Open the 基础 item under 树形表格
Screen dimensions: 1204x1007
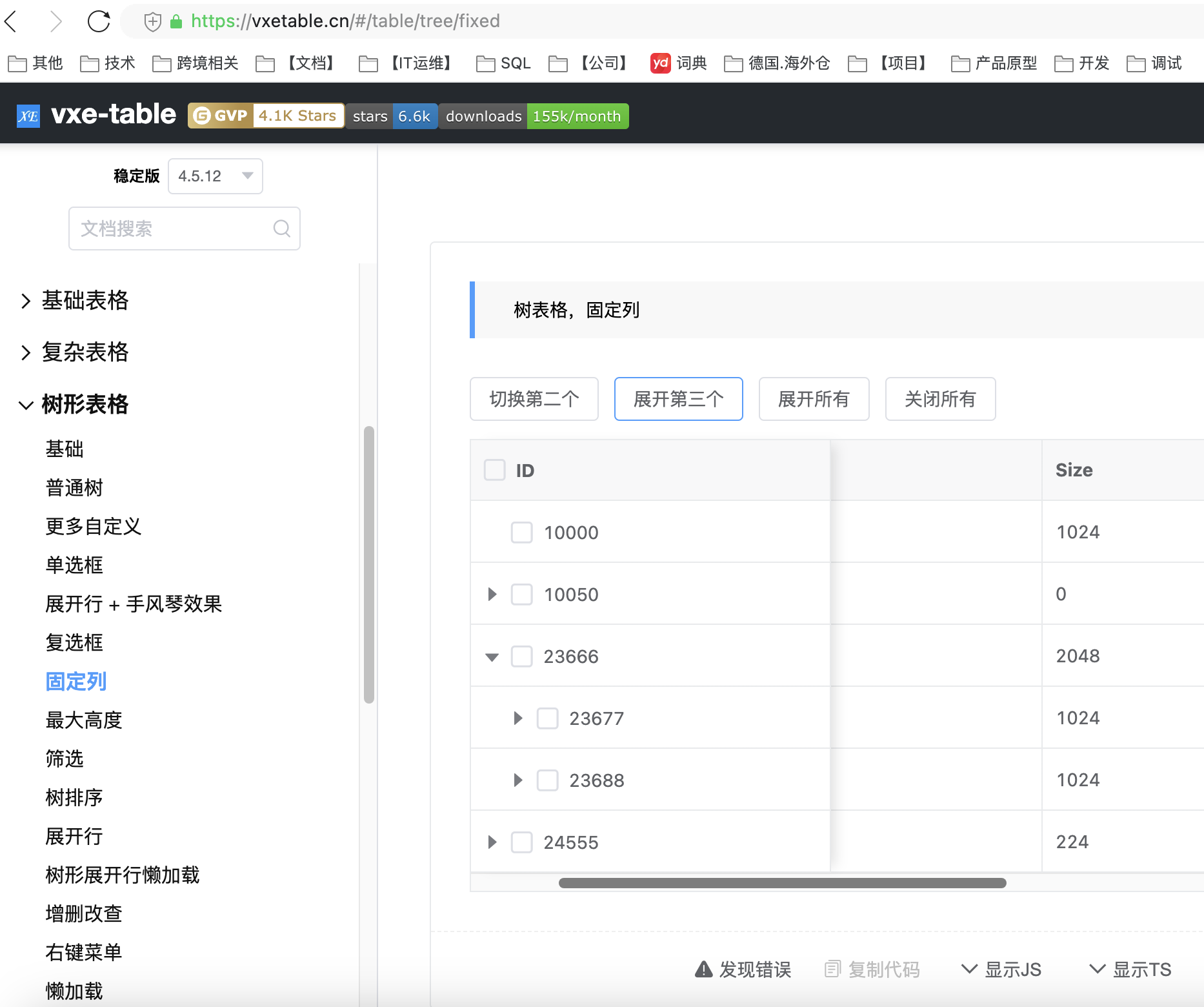65,449
